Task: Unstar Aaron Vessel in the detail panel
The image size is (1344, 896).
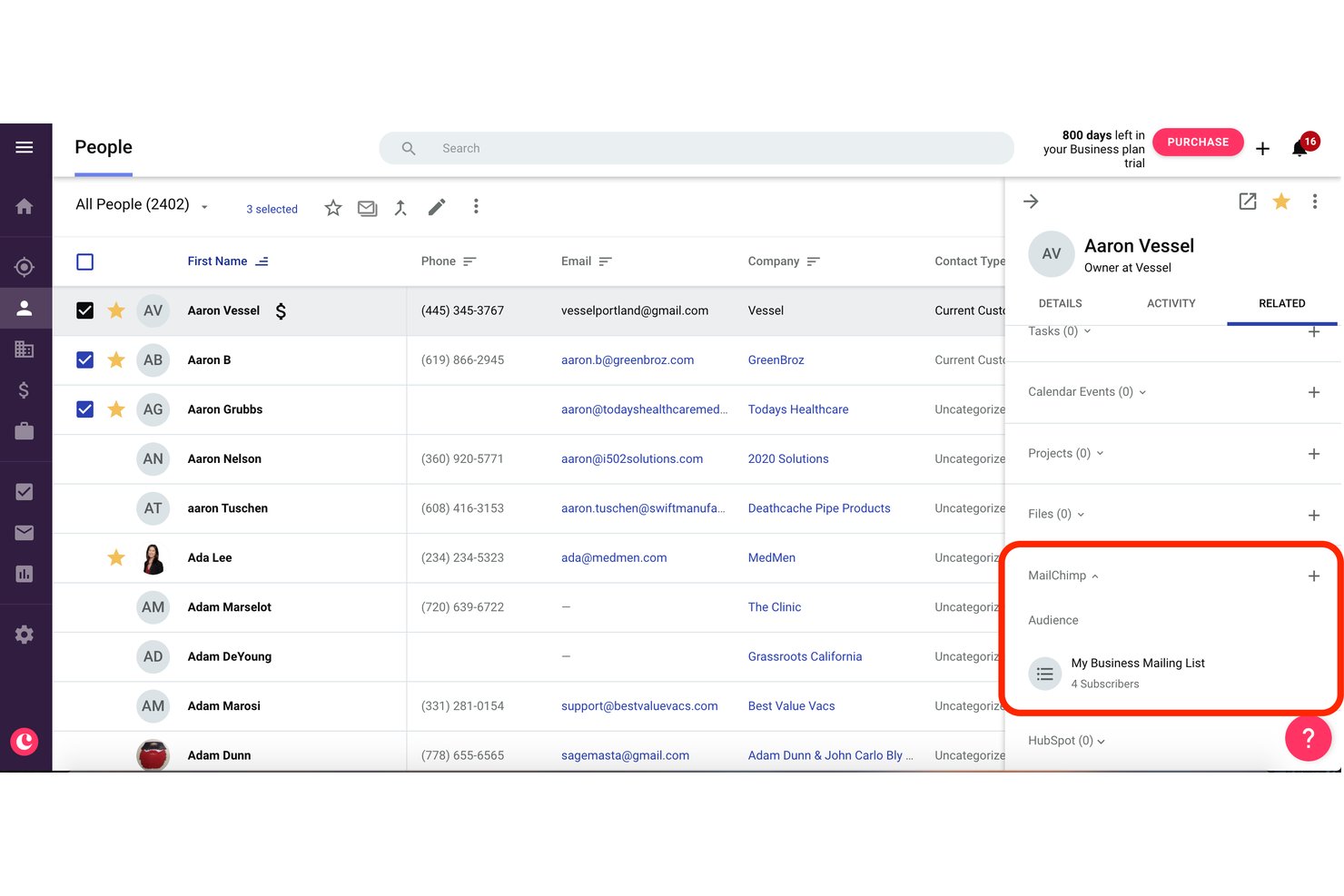Action: tap(1281, 202)
